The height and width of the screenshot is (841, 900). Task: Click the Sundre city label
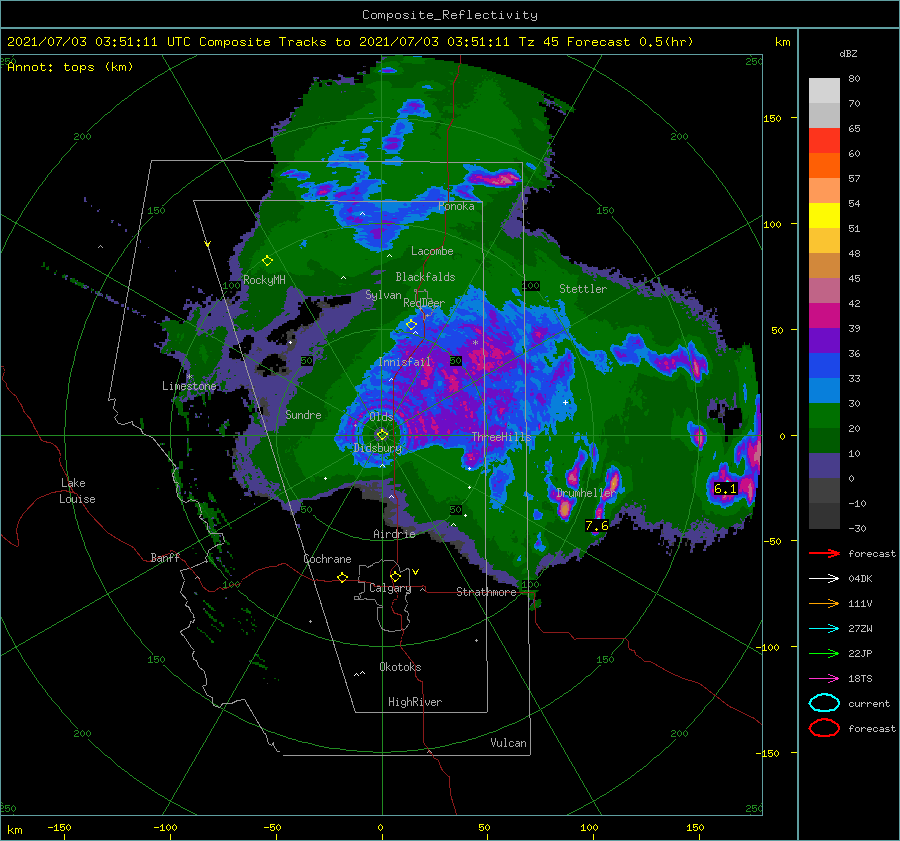[x=303, y=414]
